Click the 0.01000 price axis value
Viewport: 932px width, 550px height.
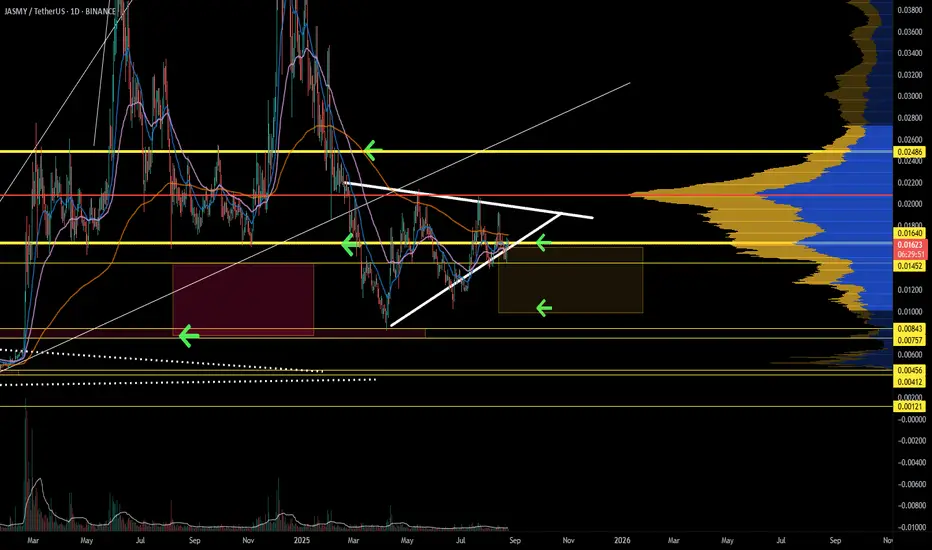(x=911, y=312)
